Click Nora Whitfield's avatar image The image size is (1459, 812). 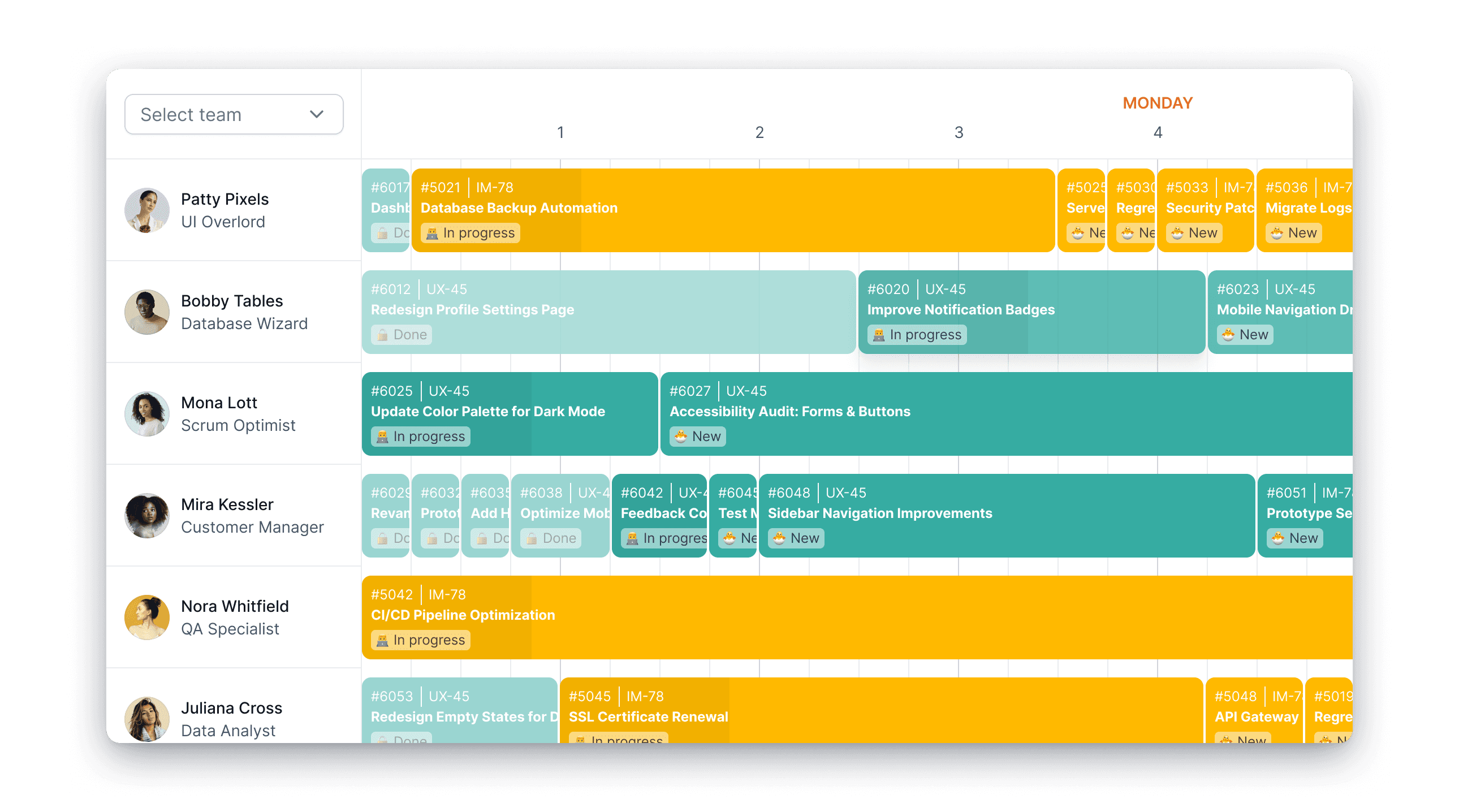pyautogui.click(x=146, y=617)
